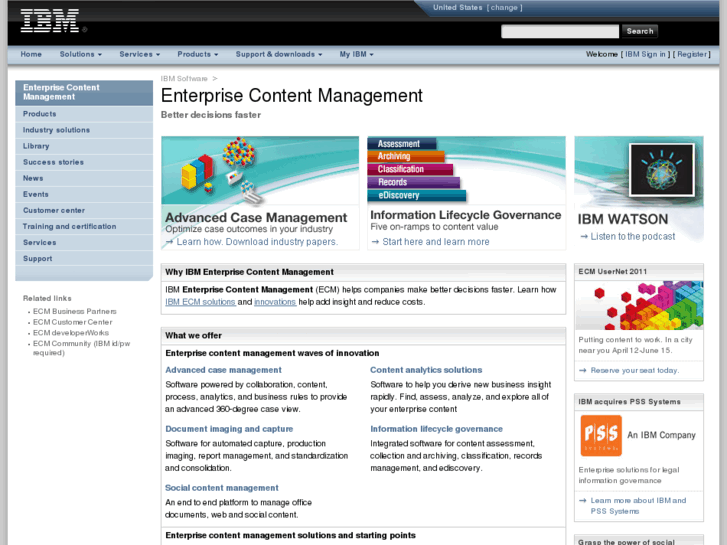Click Learn how. Download industry papers link
Viewport: 727px width, 545px height.
point(257,242)
